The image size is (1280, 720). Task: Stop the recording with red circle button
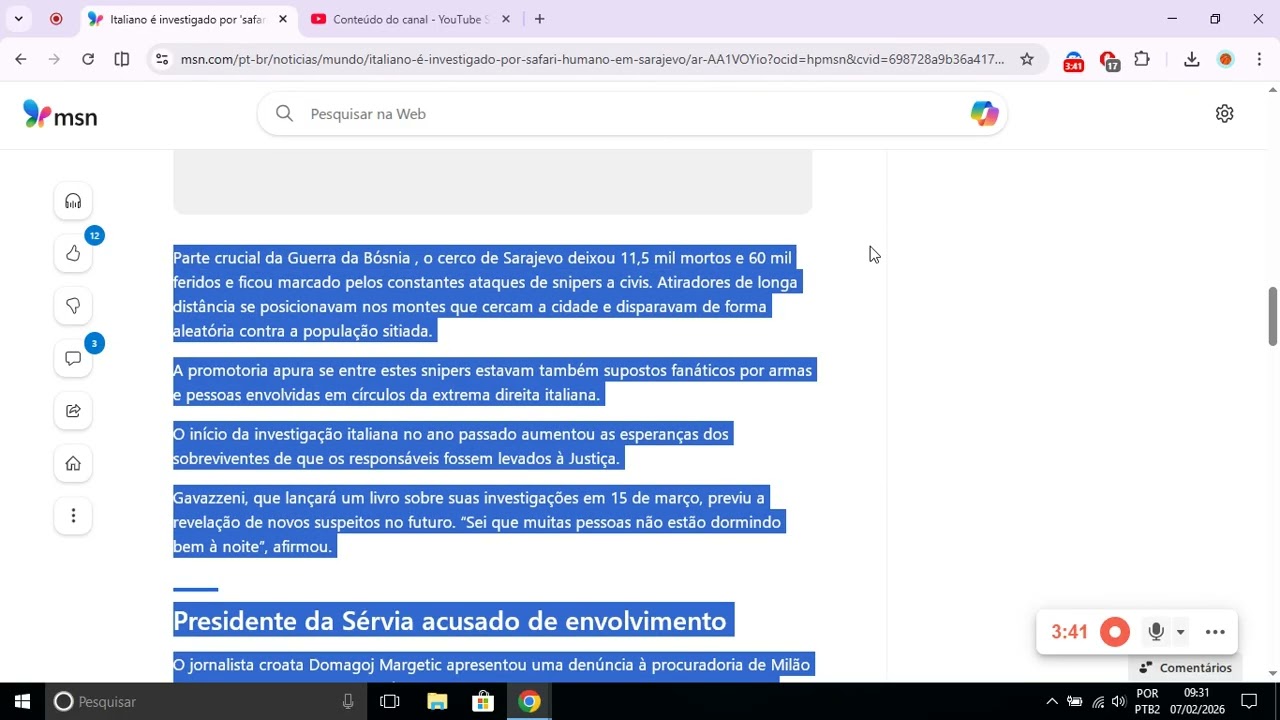click(x=1114, y=632)
